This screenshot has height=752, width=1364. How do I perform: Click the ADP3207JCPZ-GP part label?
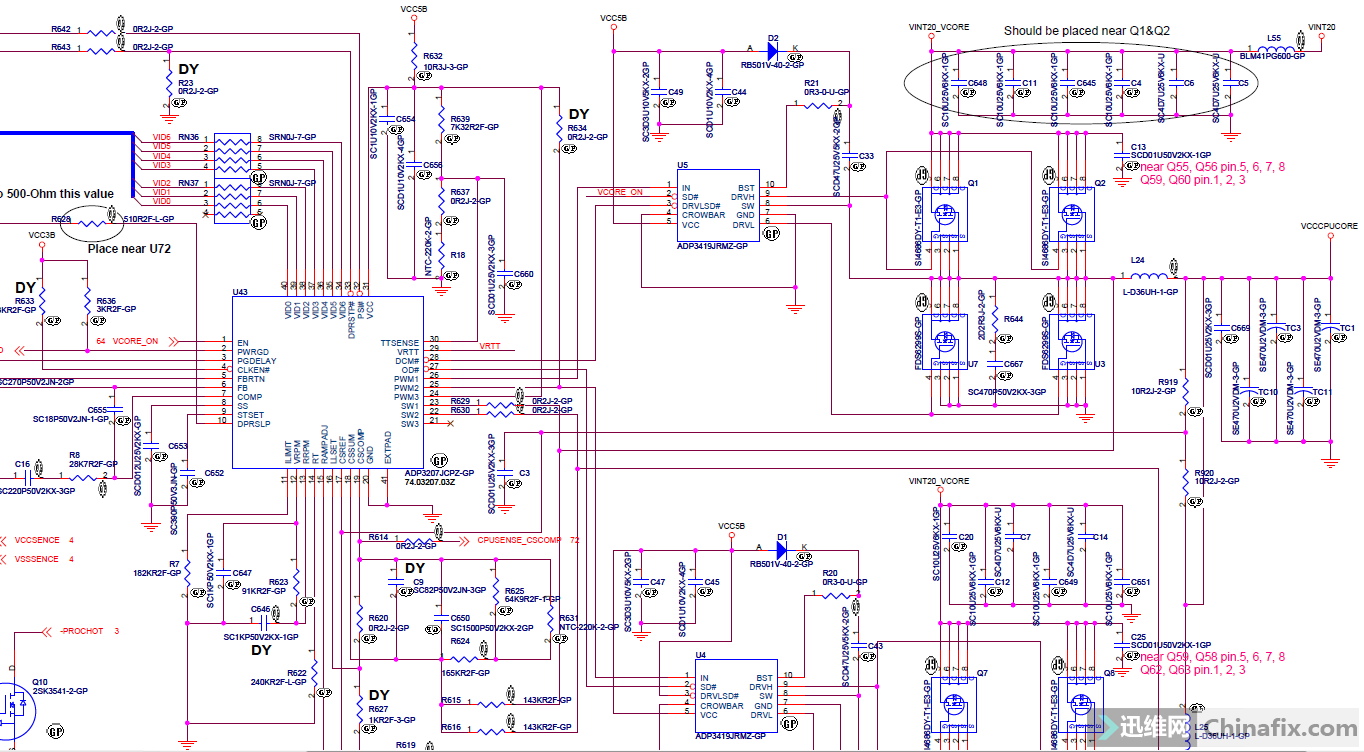pos(439,473)
